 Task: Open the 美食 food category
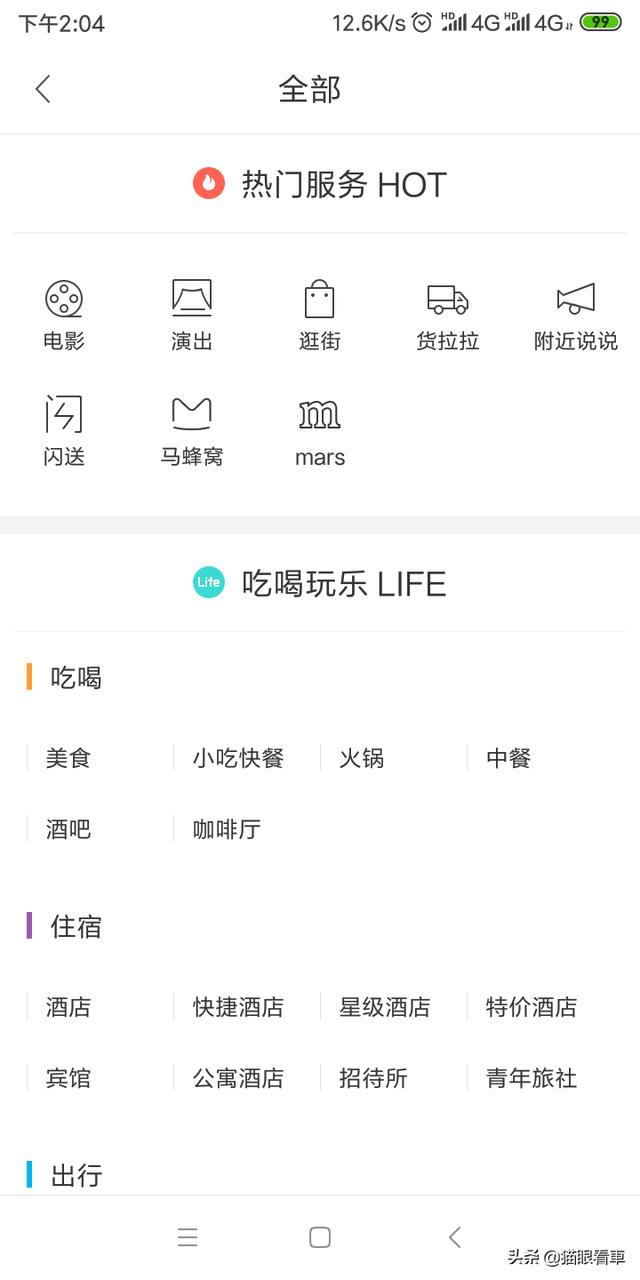point(66,758)
